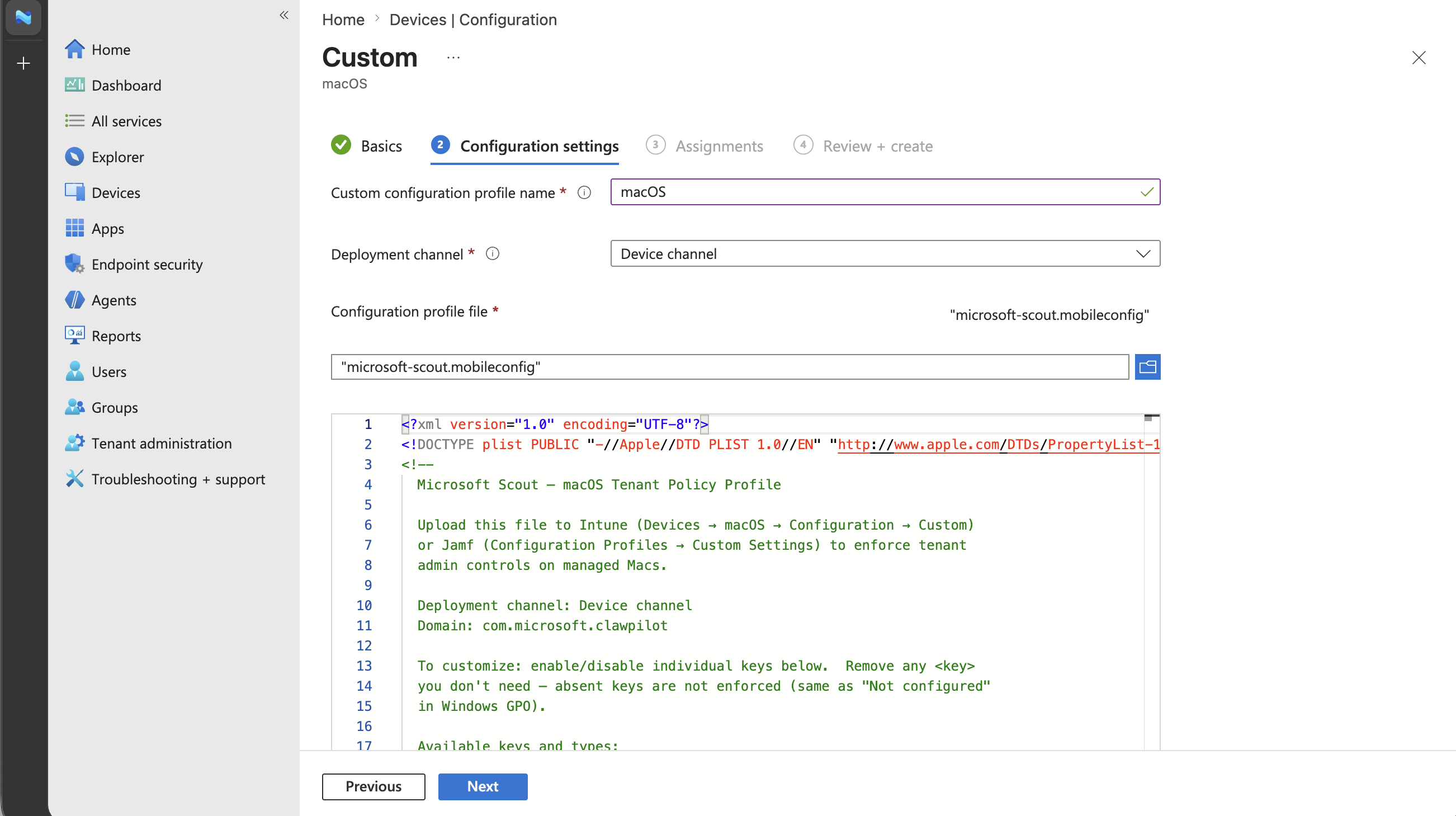
Task: Open the ellipsis menu next to Custom
Action: click(453, 58)
